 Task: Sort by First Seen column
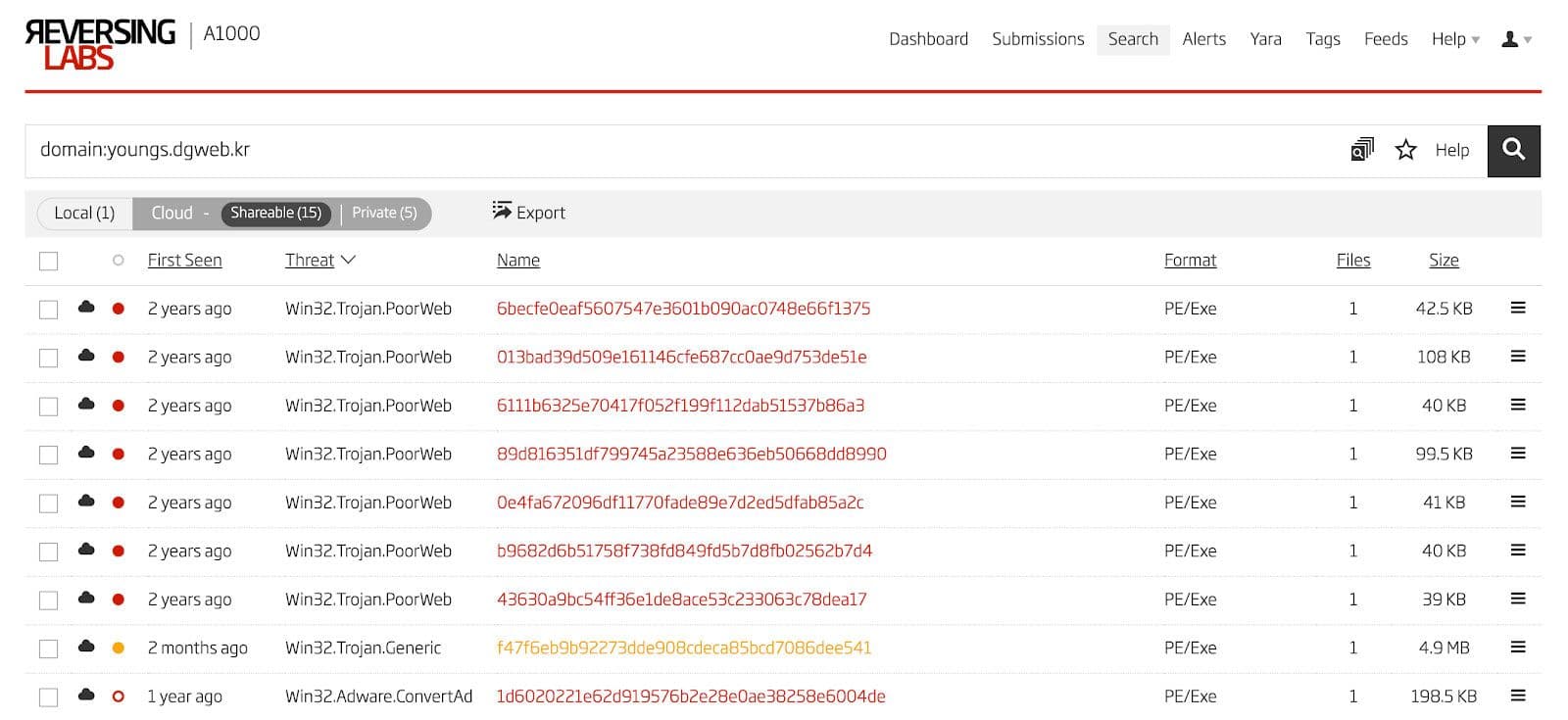pyautogui.click(x=184, y=261)
